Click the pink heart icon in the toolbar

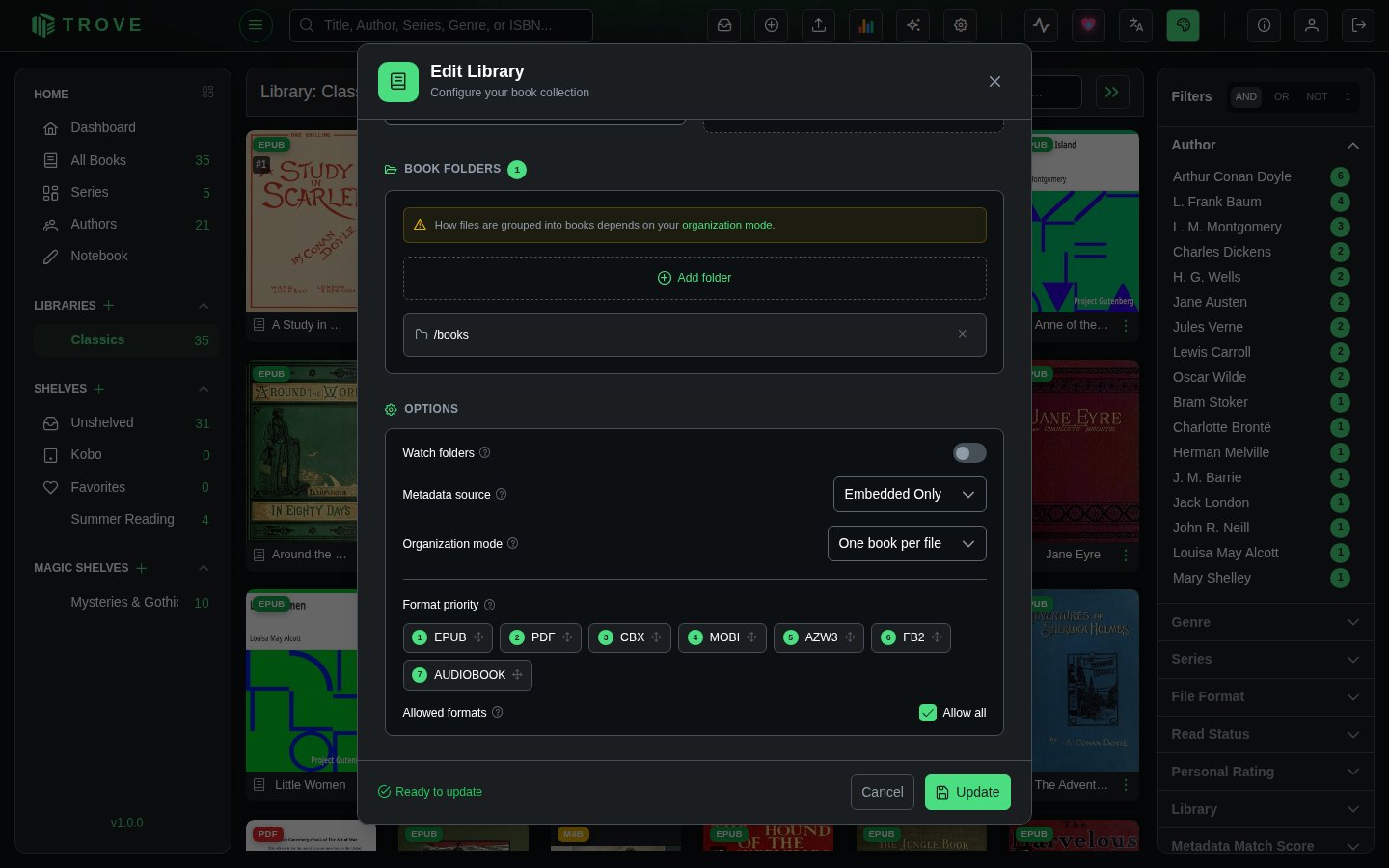click(x=1089, y=25)
